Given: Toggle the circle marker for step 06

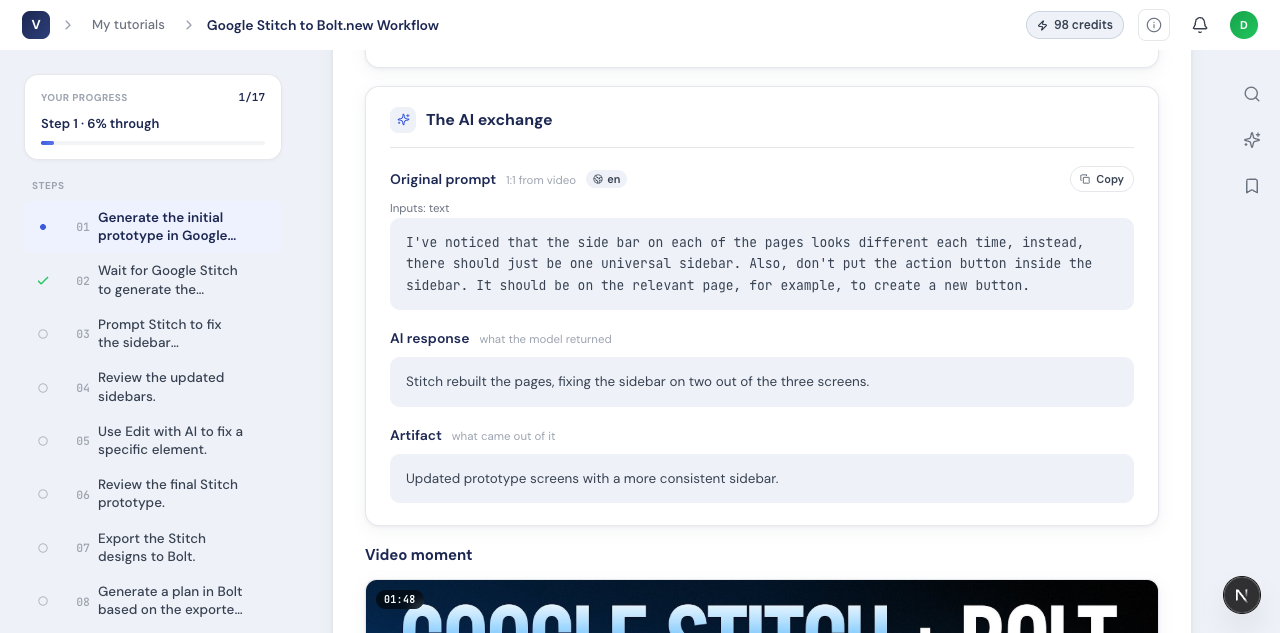Looking at the screenshot, I should (43, 494).
